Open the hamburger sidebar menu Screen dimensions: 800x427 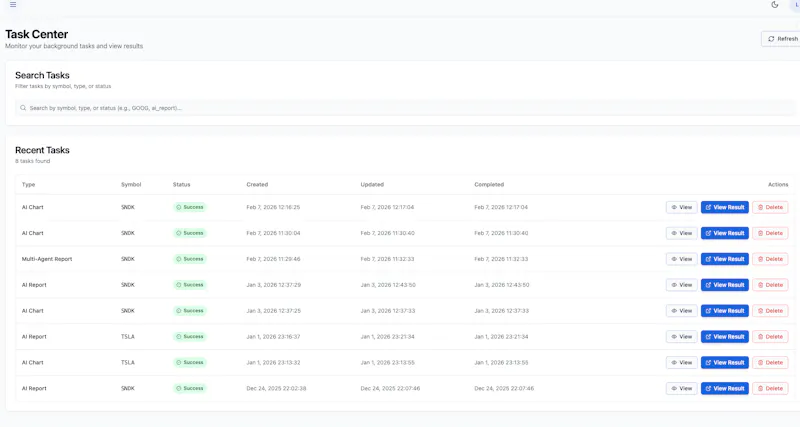coord(13,5)
